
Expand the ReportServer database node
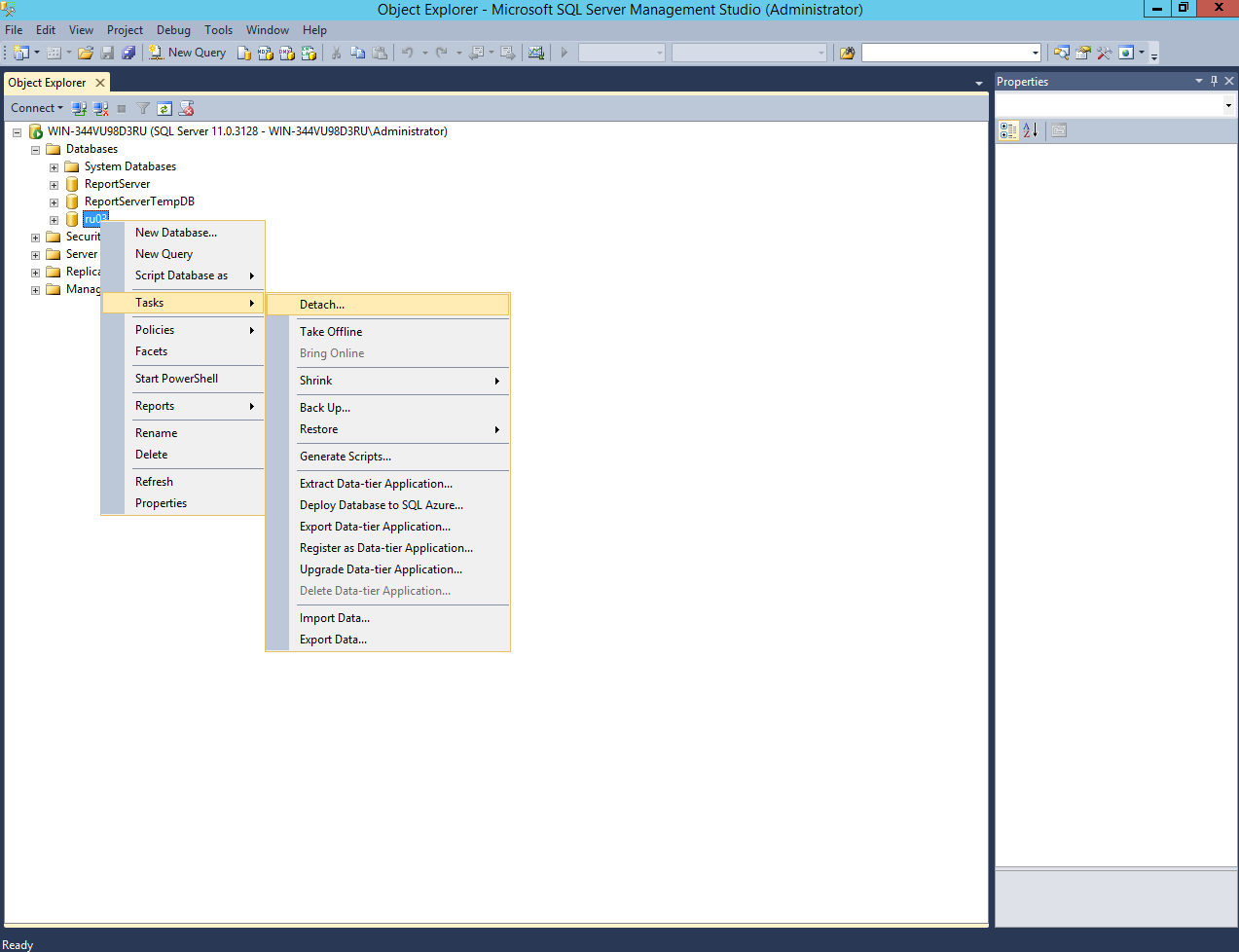coord(54,185)
